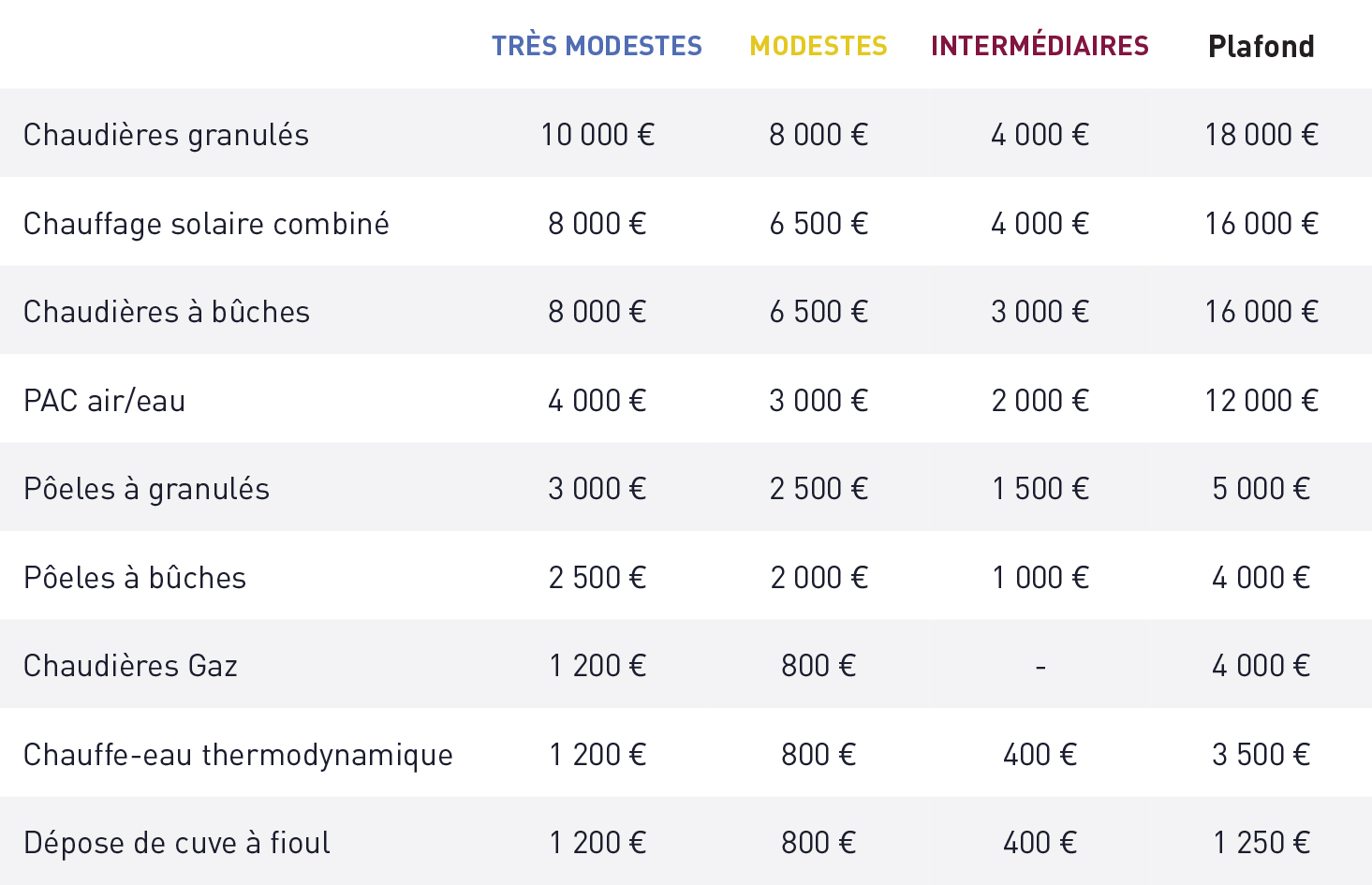Select the Pôeles à granulés row label
This screenshot has height=885, width=1372.
(x=146, y=489)
